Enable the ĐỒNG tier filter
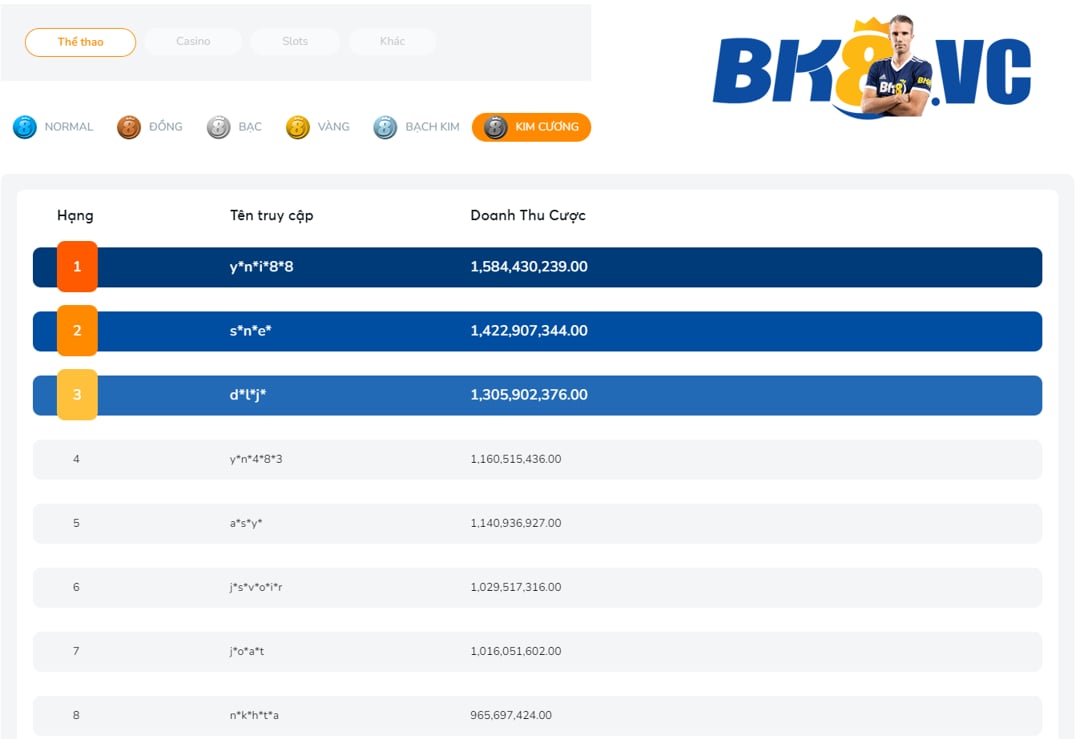Screen dimensions: 1080x739 tap(150, 126)
